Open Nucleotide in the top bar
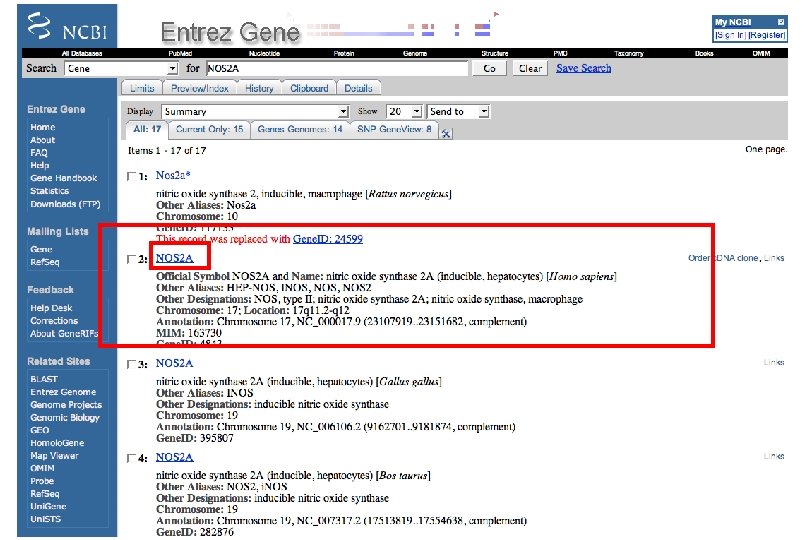The image size is (810, 540). [264, 53]
